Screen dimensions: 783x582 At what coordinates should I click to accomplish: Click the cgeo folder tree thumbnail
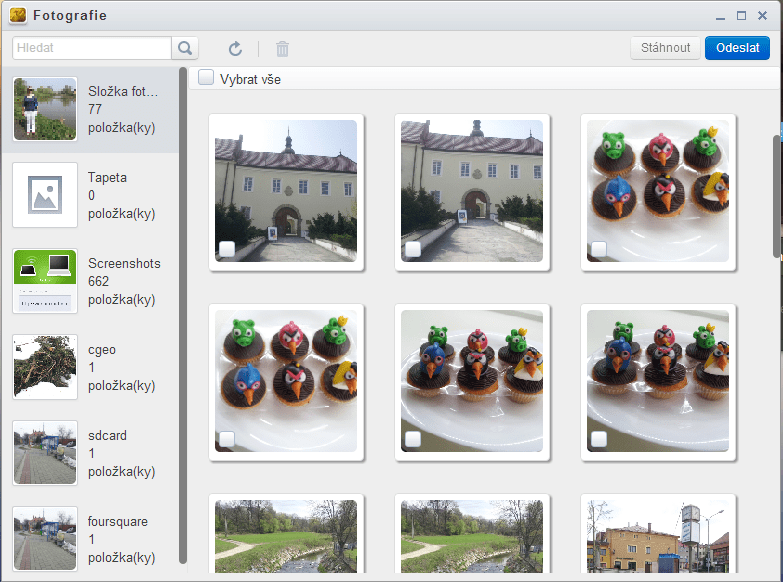click(45, 367)
